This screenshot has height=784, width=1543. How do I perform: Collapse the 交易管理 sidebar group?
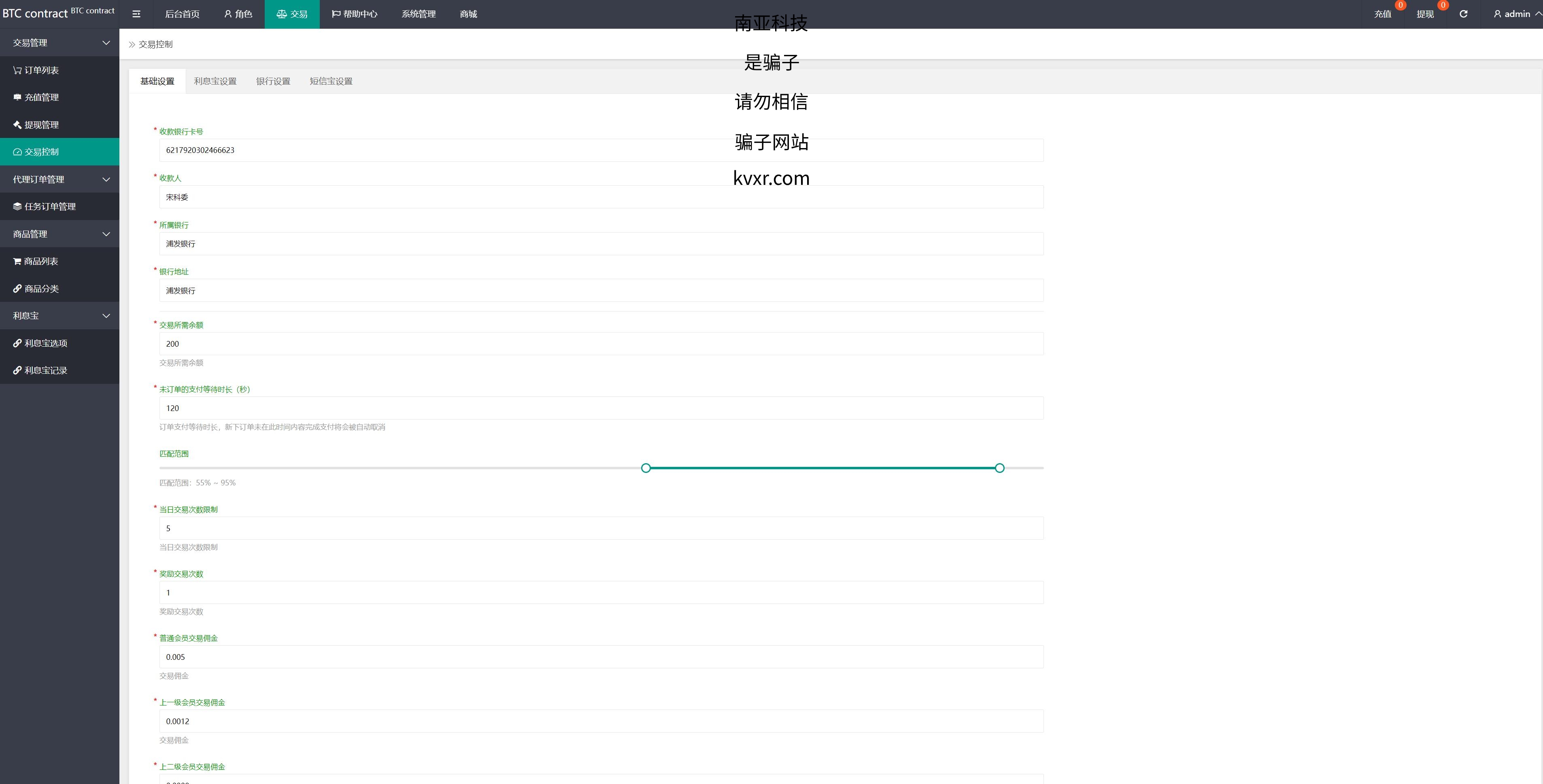pyautogui.click(x=106, y=42)
